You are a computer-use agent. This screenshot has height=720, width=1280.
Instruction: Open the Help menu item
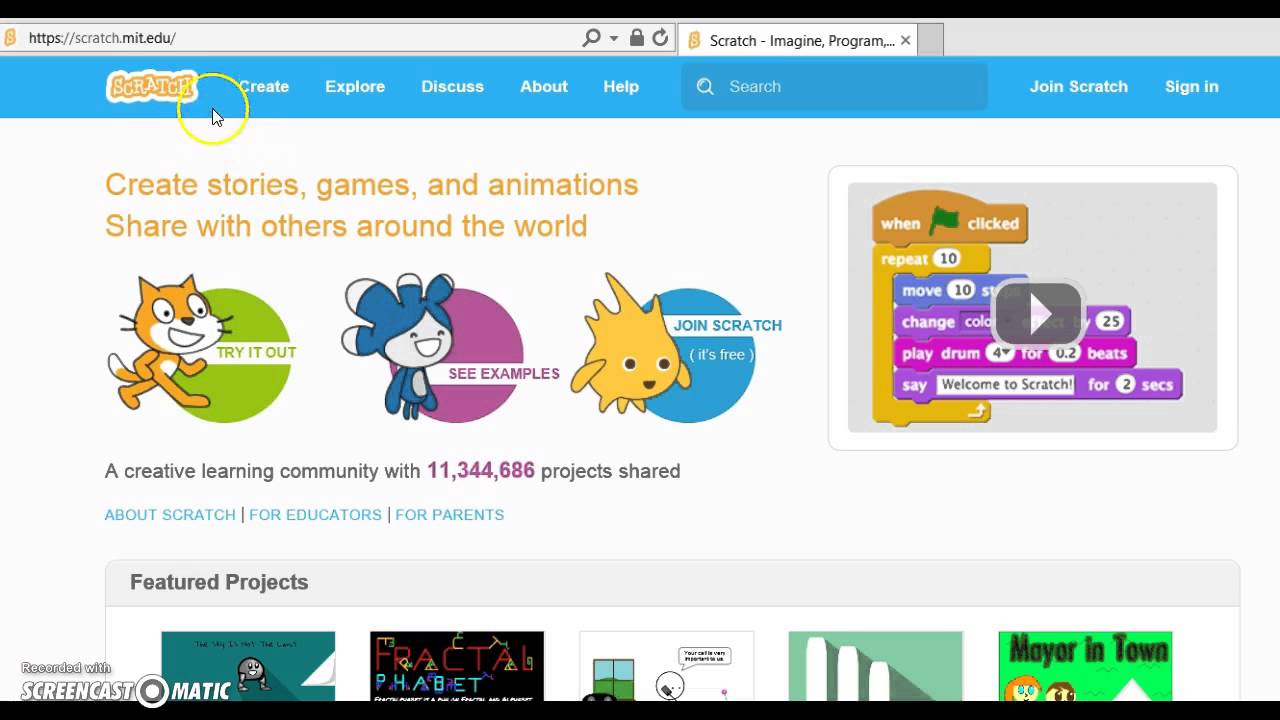coord(621,87)
